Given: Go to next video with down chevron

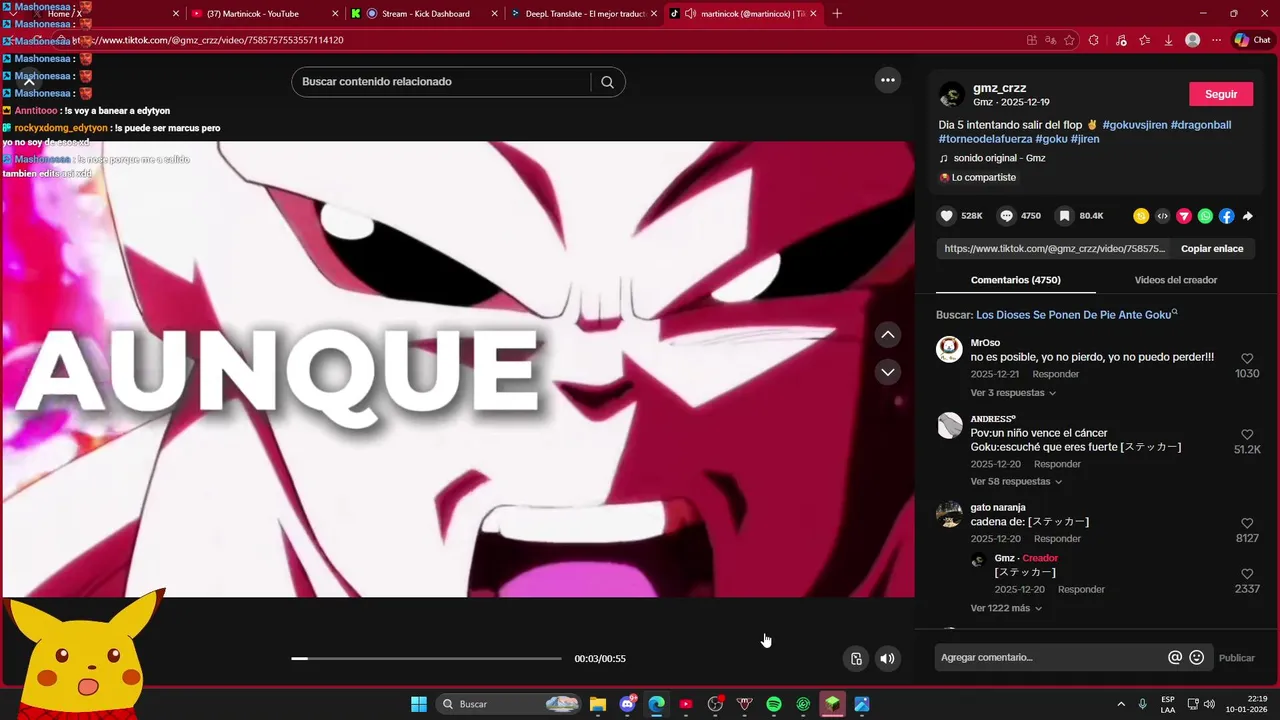Looking at the screenshot, I should [x=888, y=372].
